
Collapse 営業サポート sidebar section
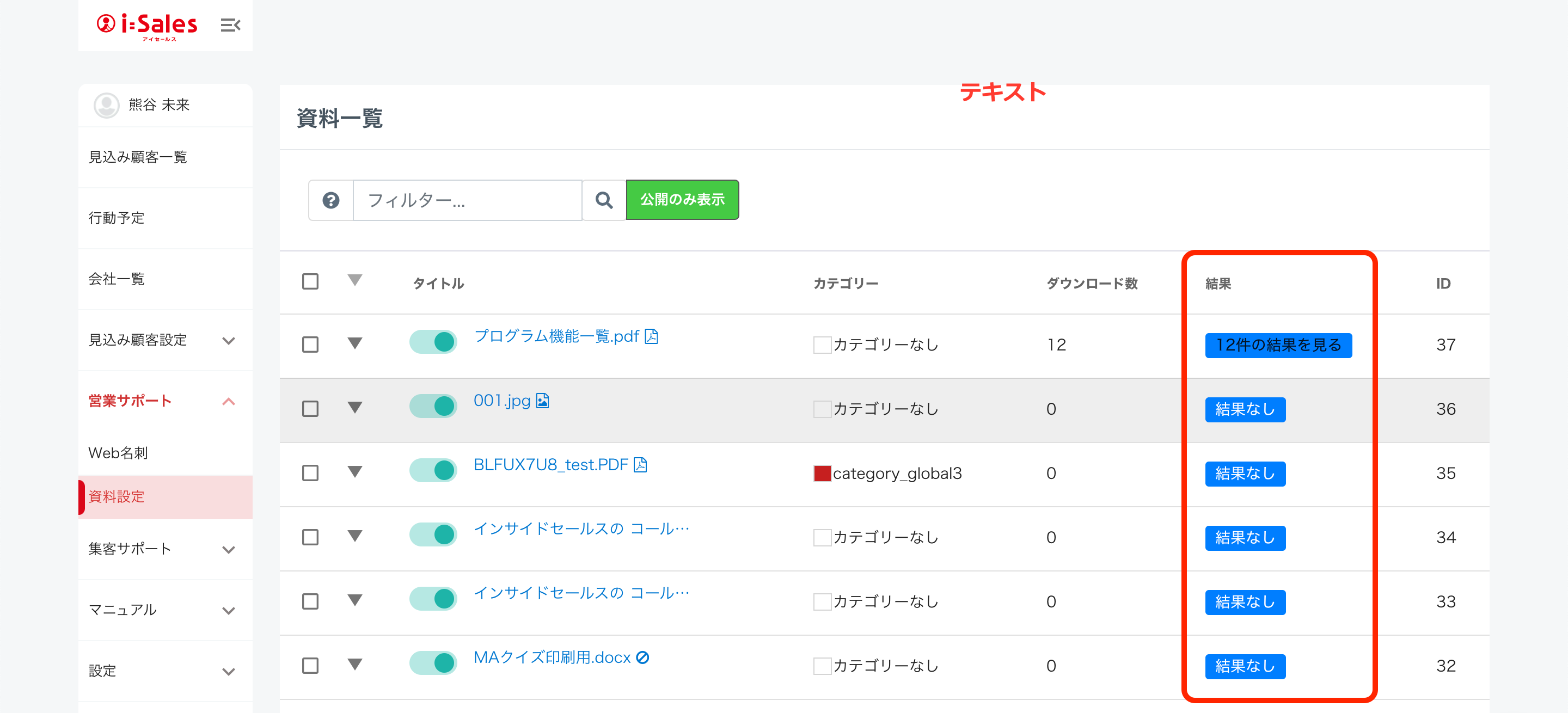[x=229, y=402]
